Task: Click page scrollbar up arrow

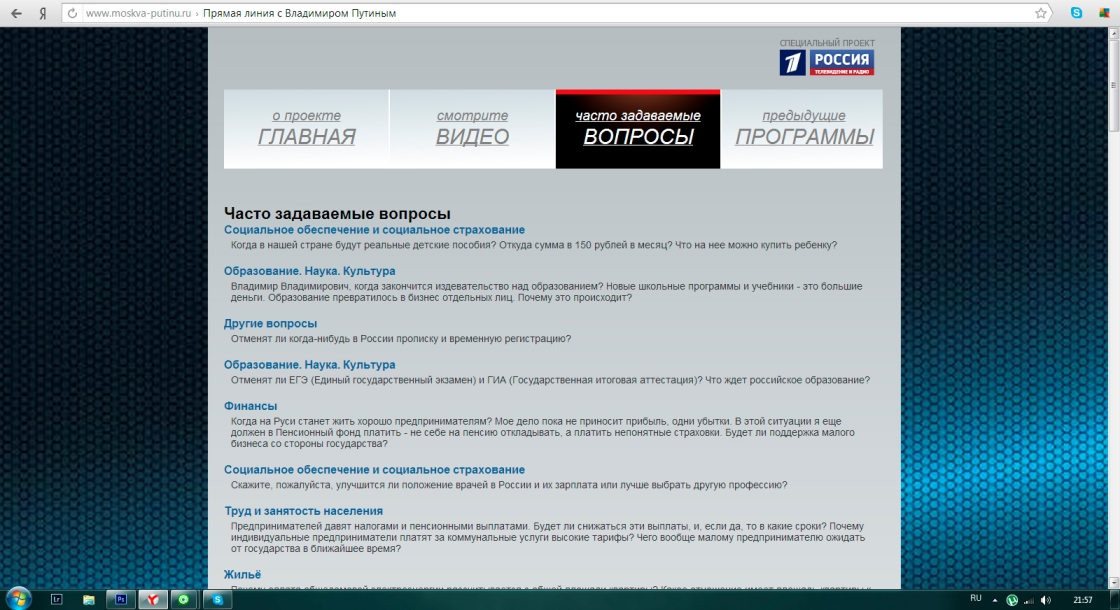Action: pyautogui.click(x=1114, y=34)
